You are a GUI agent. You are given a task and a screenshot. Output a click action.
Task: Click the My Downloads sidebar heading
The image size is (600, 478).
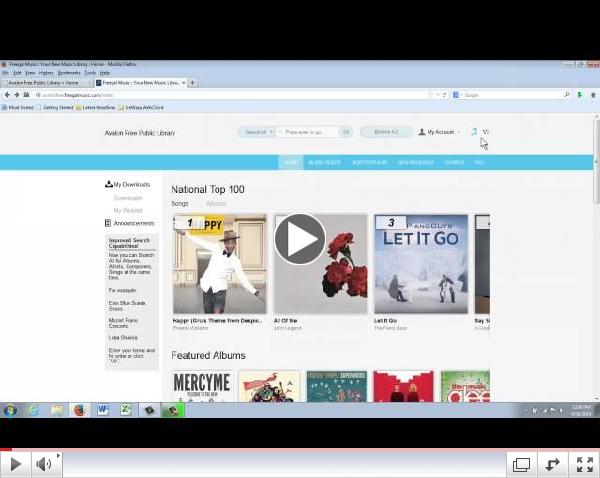coord(127,184)
